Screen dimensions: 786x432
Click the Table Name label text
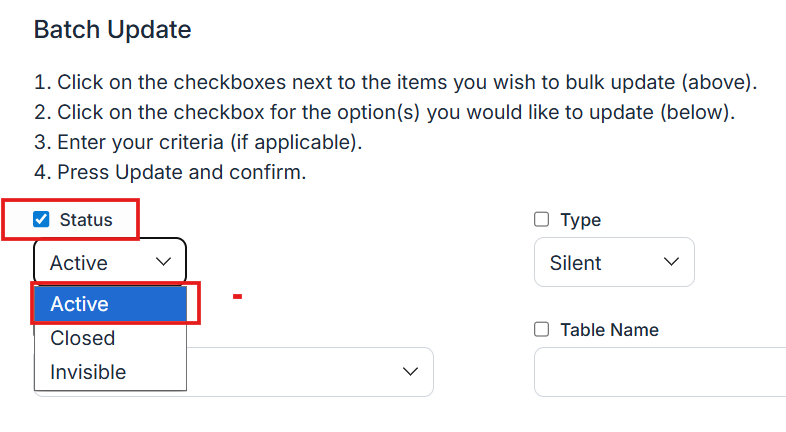(x=609, y=330)
